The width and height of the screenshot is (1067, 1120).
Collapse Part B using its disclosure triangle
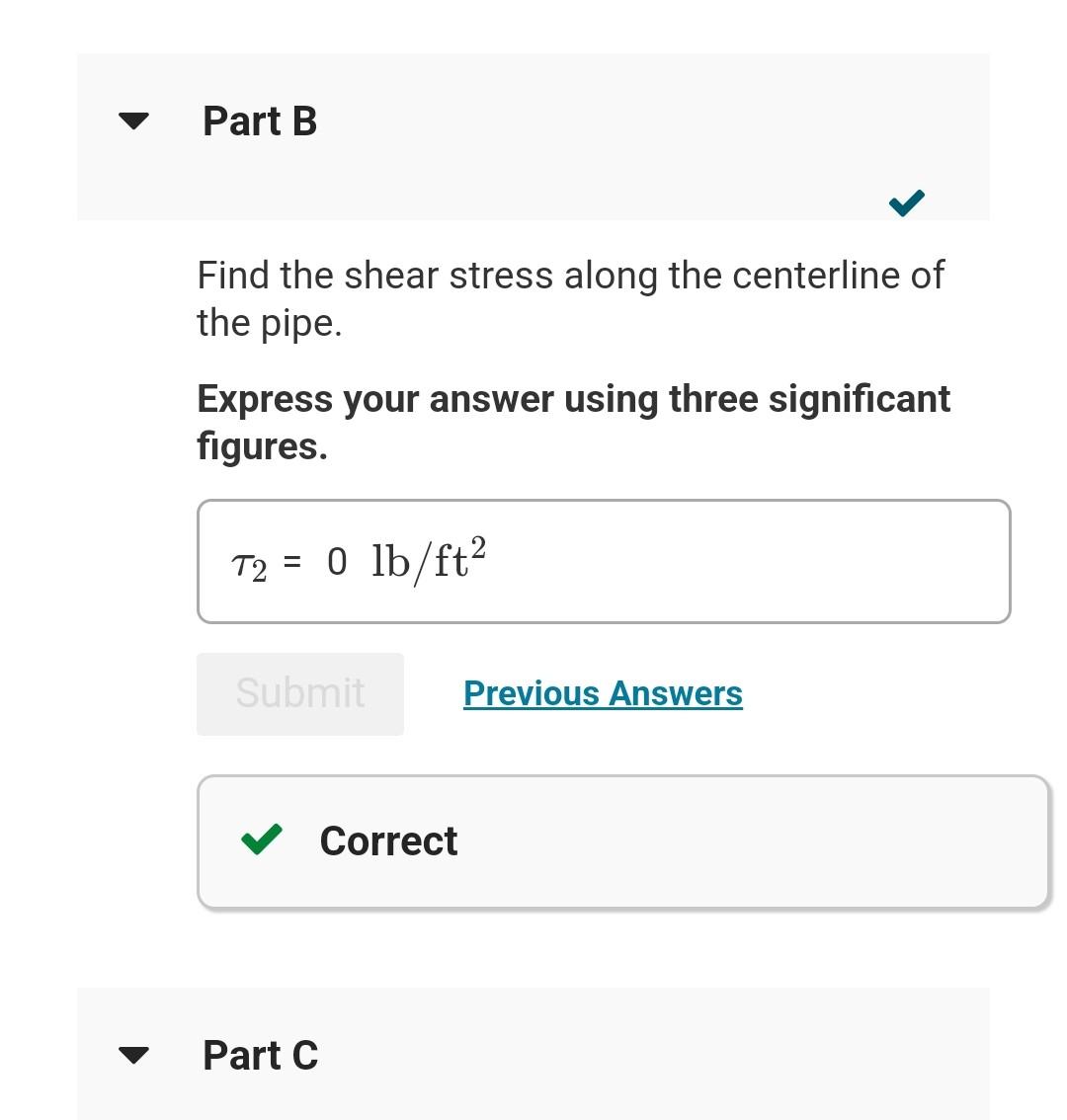(x=133, y=120)
